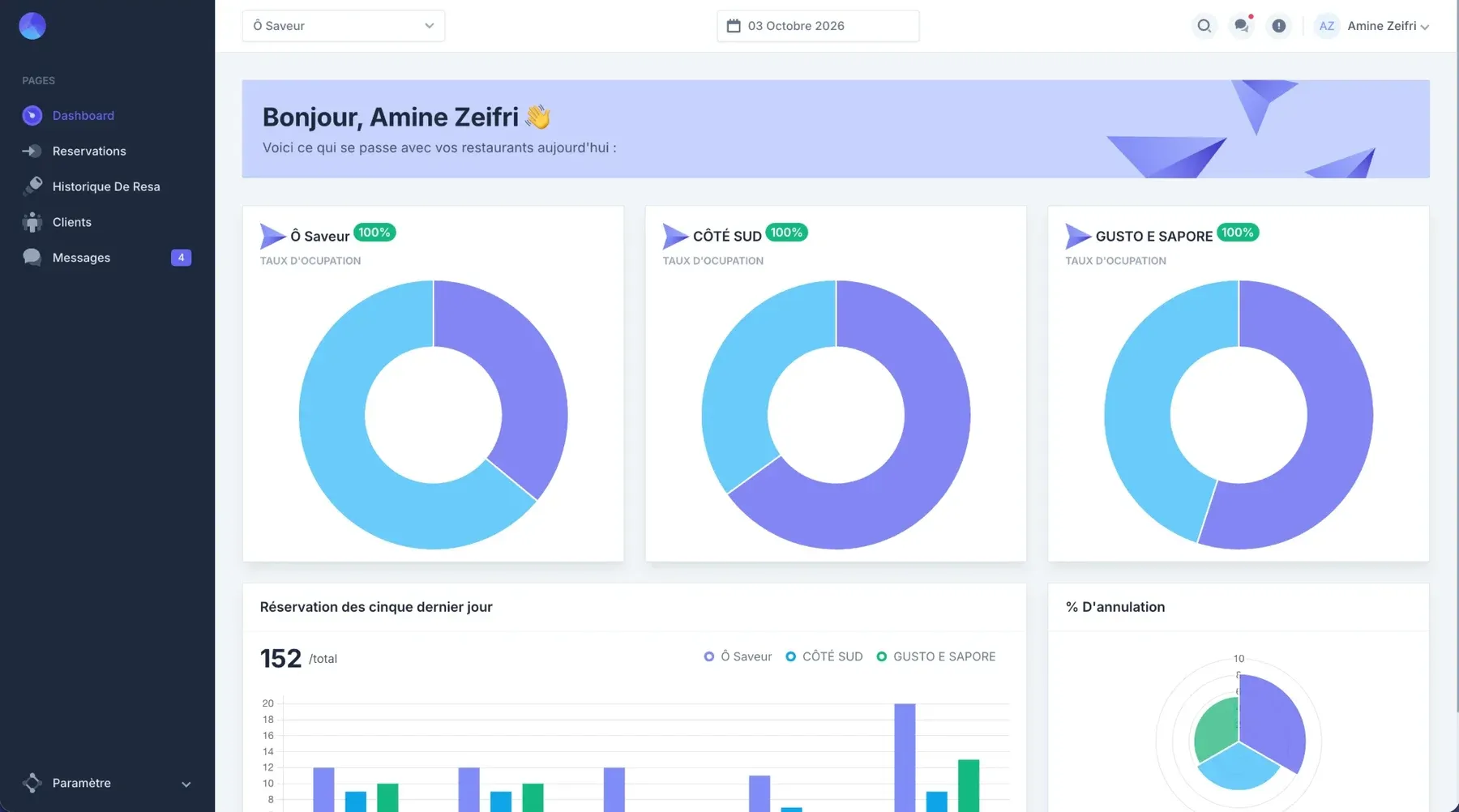Open the 03 Octobre 2026 date picker

click(818, 26)
